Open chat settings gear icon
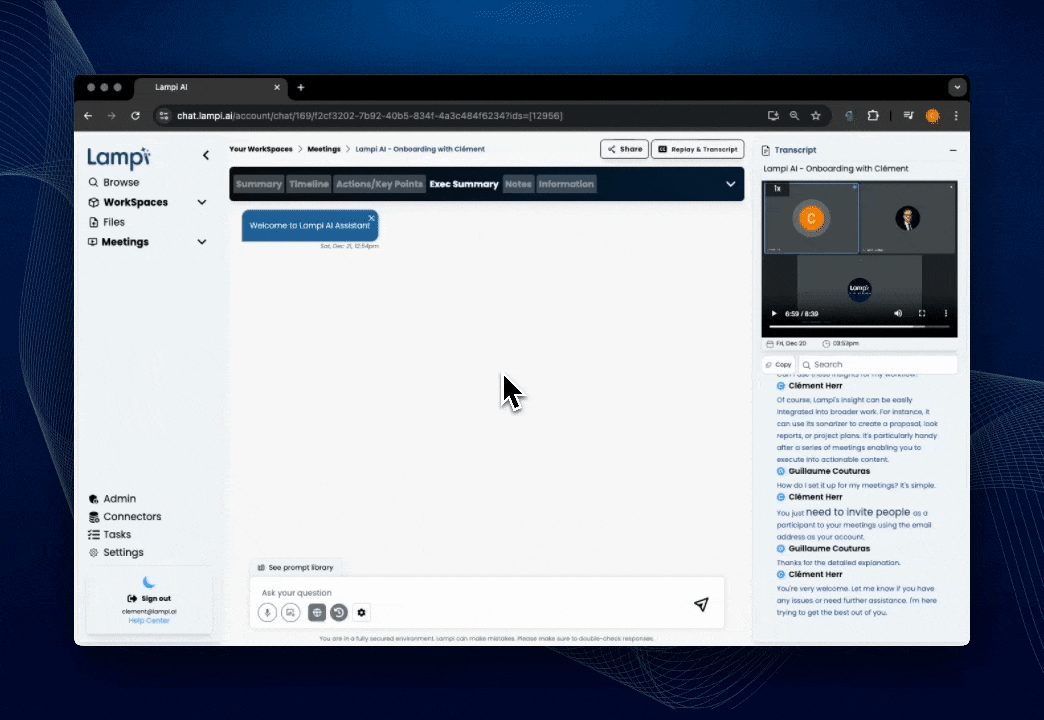 362,613
